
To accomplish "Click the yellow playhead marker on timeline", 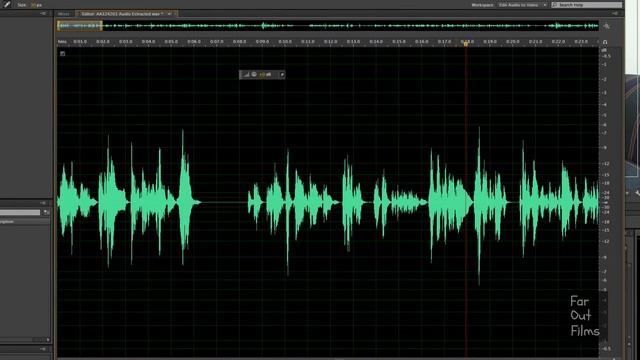I will (x=466, y=43).
